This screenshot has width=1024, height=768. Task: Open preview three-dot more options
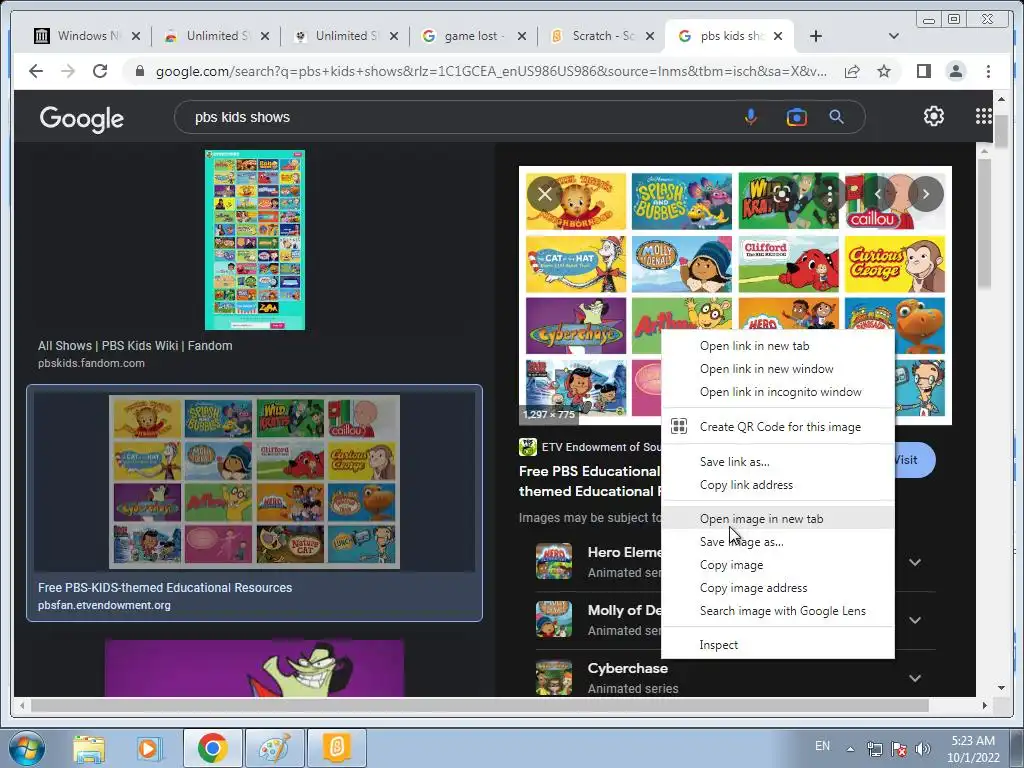829,193
